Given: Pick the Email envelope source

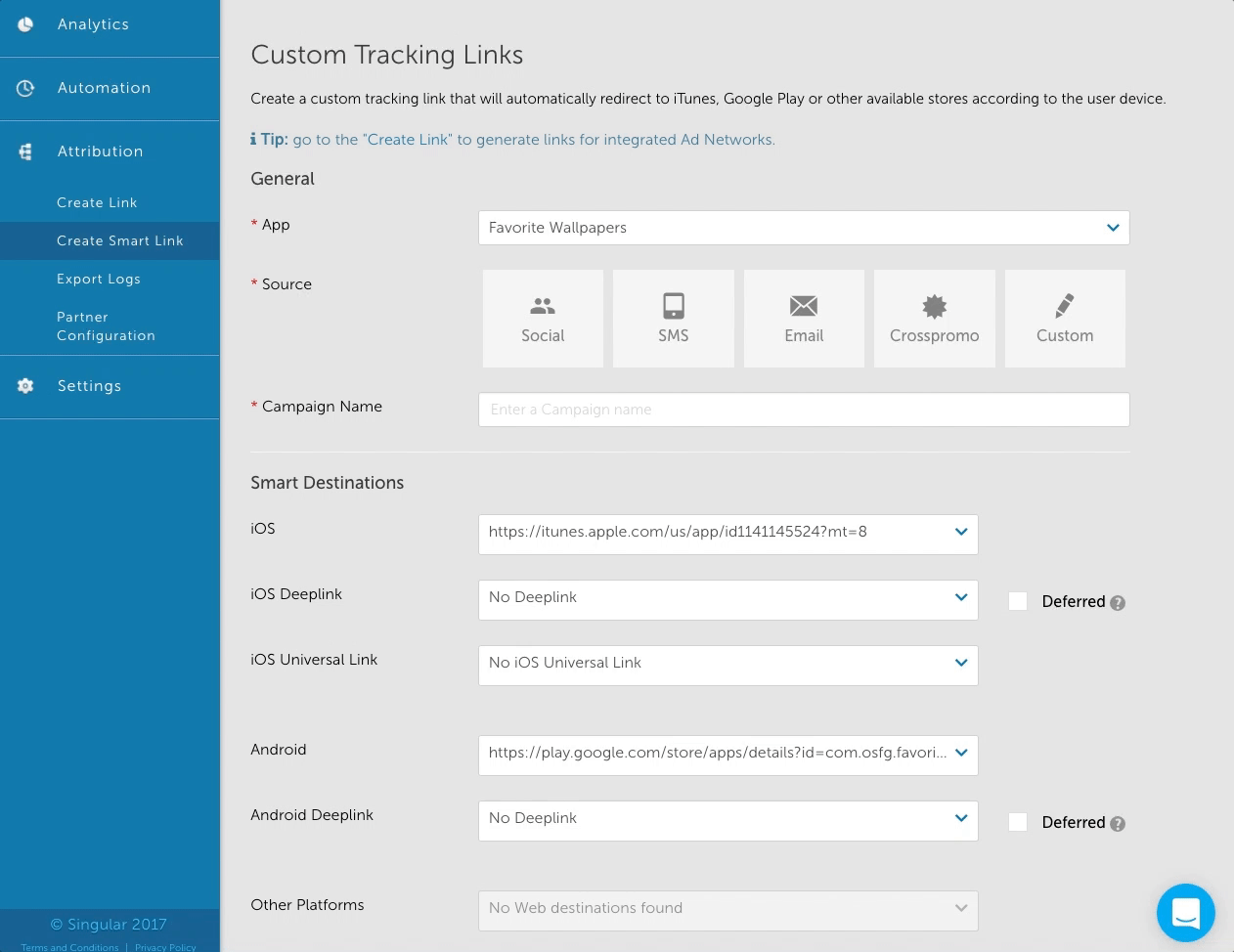Looking at the screenshot, I should tap(804, 319).
